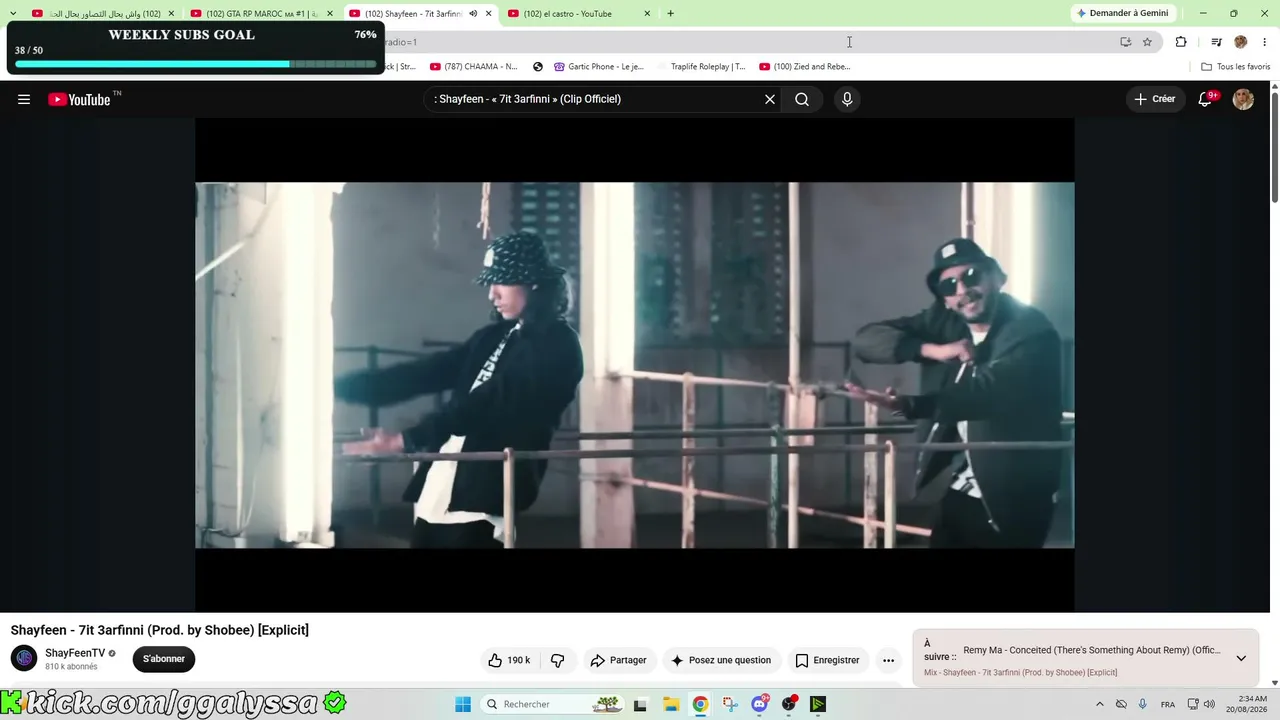
Task: Click the install/cast icon in address bar
Action: 1126,42
